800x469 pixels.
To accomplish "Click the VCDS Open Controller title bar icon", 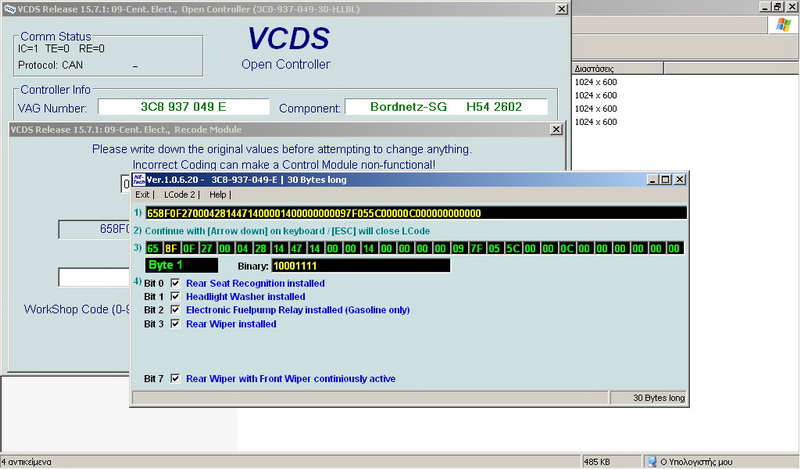I will click(x=9, y=9).
